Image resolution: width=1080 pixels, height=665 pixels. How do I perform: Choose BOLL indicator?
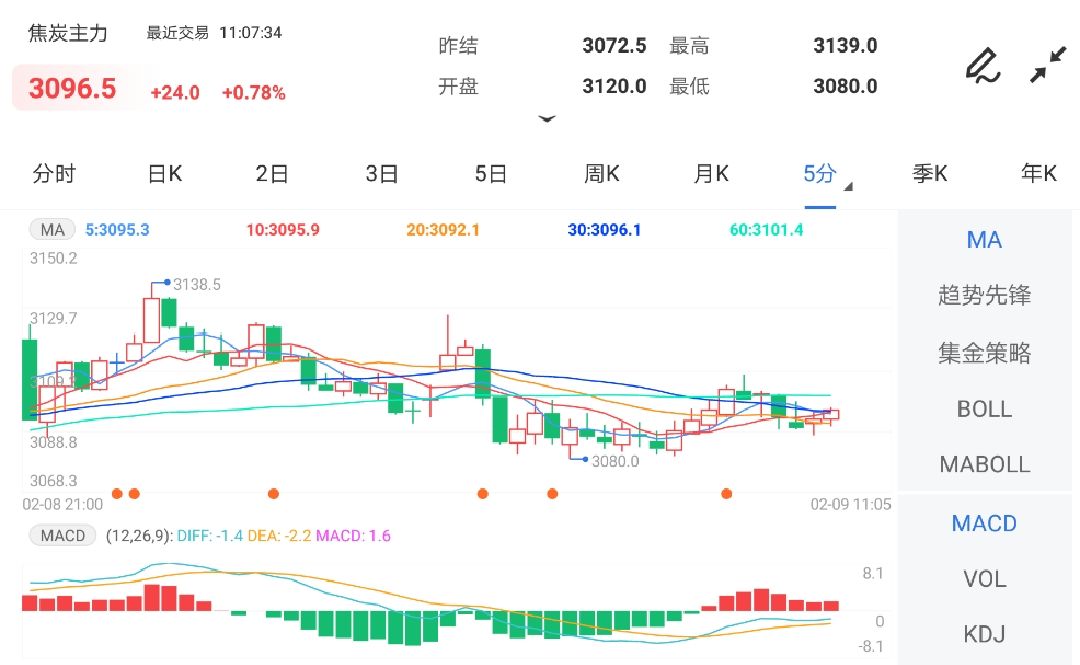coord(984,409)
